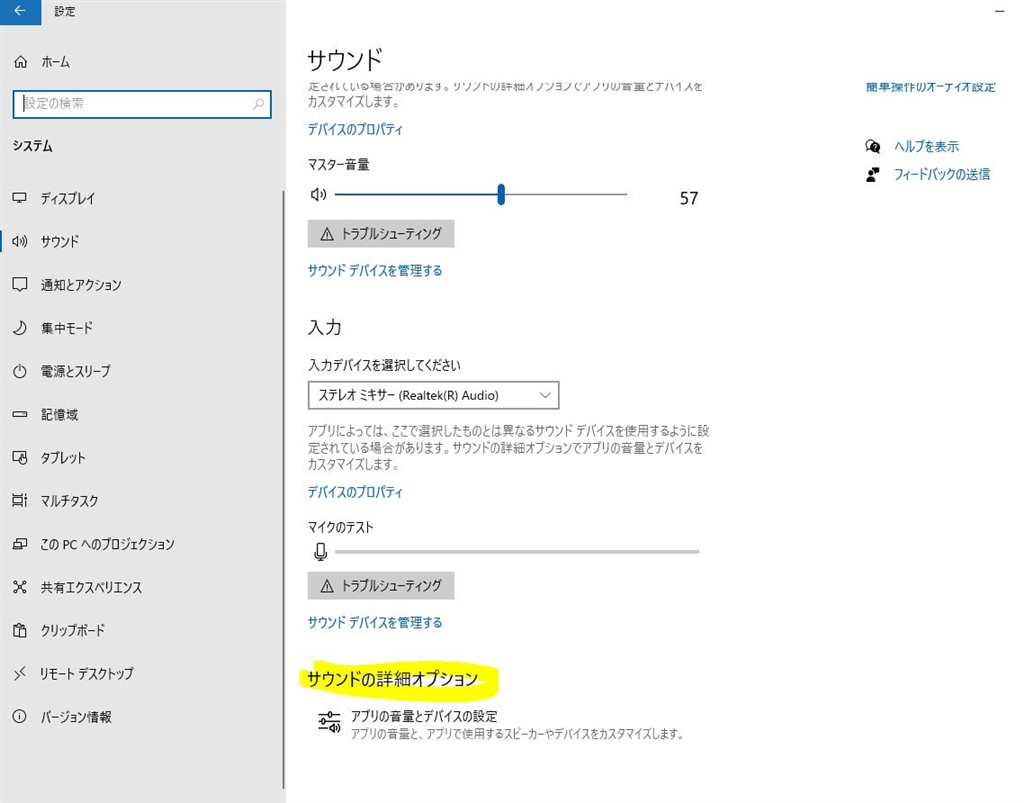Select リモート デスクトップ in the sidebar

[x=87, y=673]
